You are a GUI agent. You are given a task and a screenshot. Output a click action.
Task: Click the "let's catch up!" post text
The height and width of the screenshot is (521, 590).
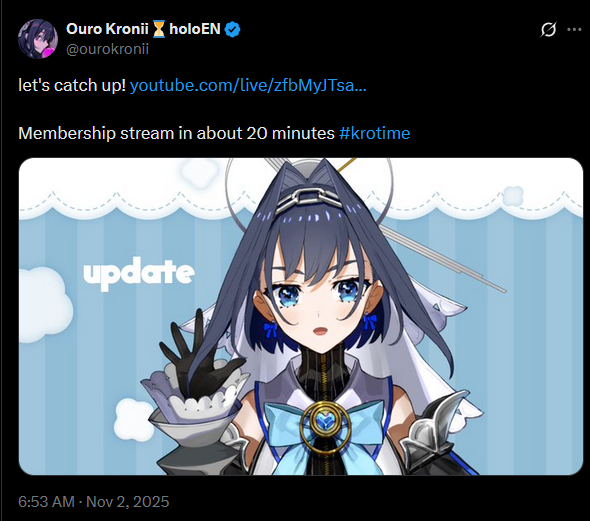72,86
